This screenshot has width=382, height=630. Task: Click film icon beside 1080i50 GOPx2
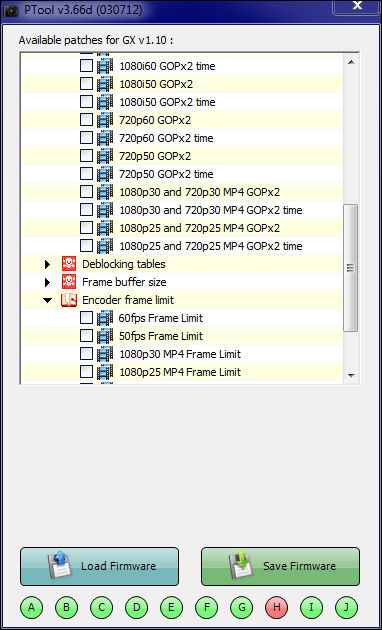point(105,84)
